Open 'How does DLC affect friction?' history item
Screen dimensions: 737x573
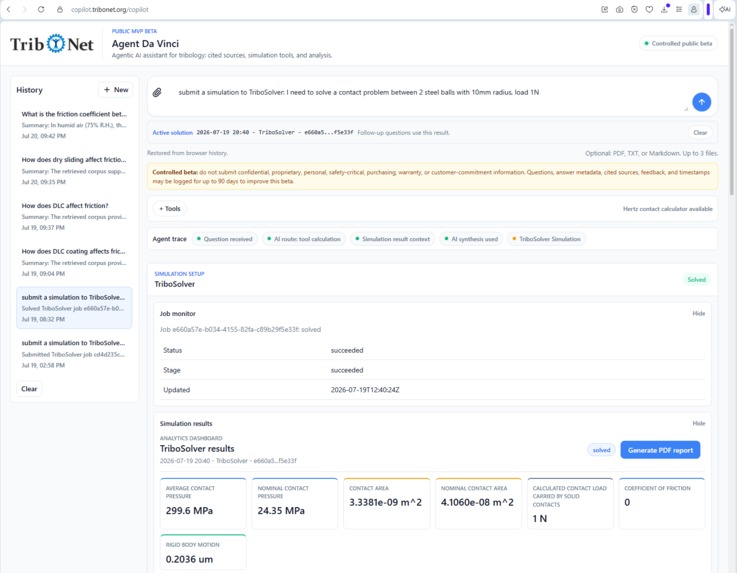(74, 216)
